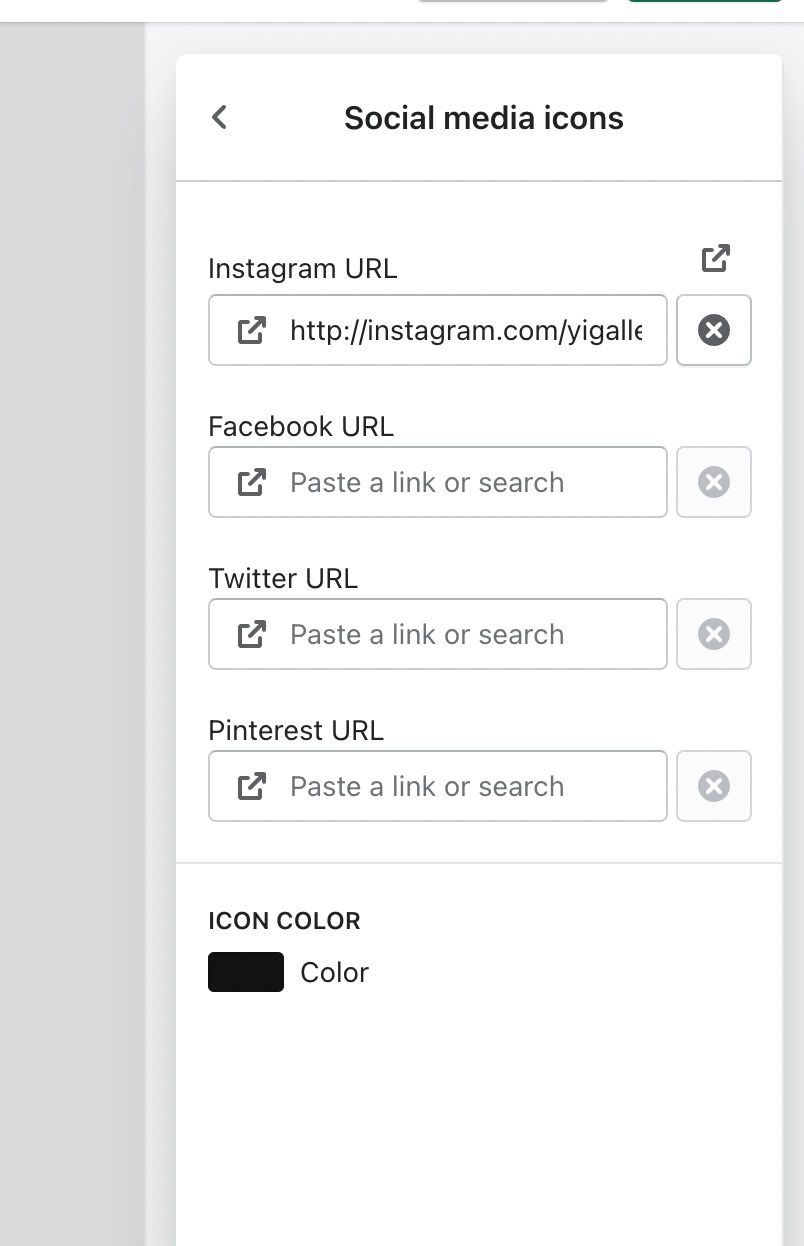This screenshot has width=804, height=1246.
Task: Click the "Twitter URL" field label
Action: click(x=283, y=578)
